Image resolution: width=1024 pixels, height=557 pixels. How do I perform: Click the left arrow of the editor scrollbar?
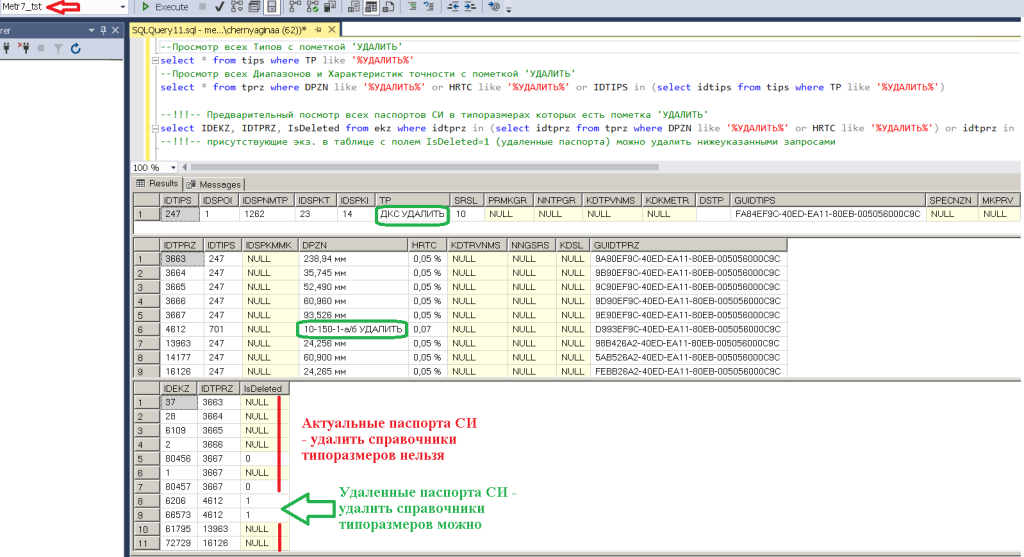(185, 167)
